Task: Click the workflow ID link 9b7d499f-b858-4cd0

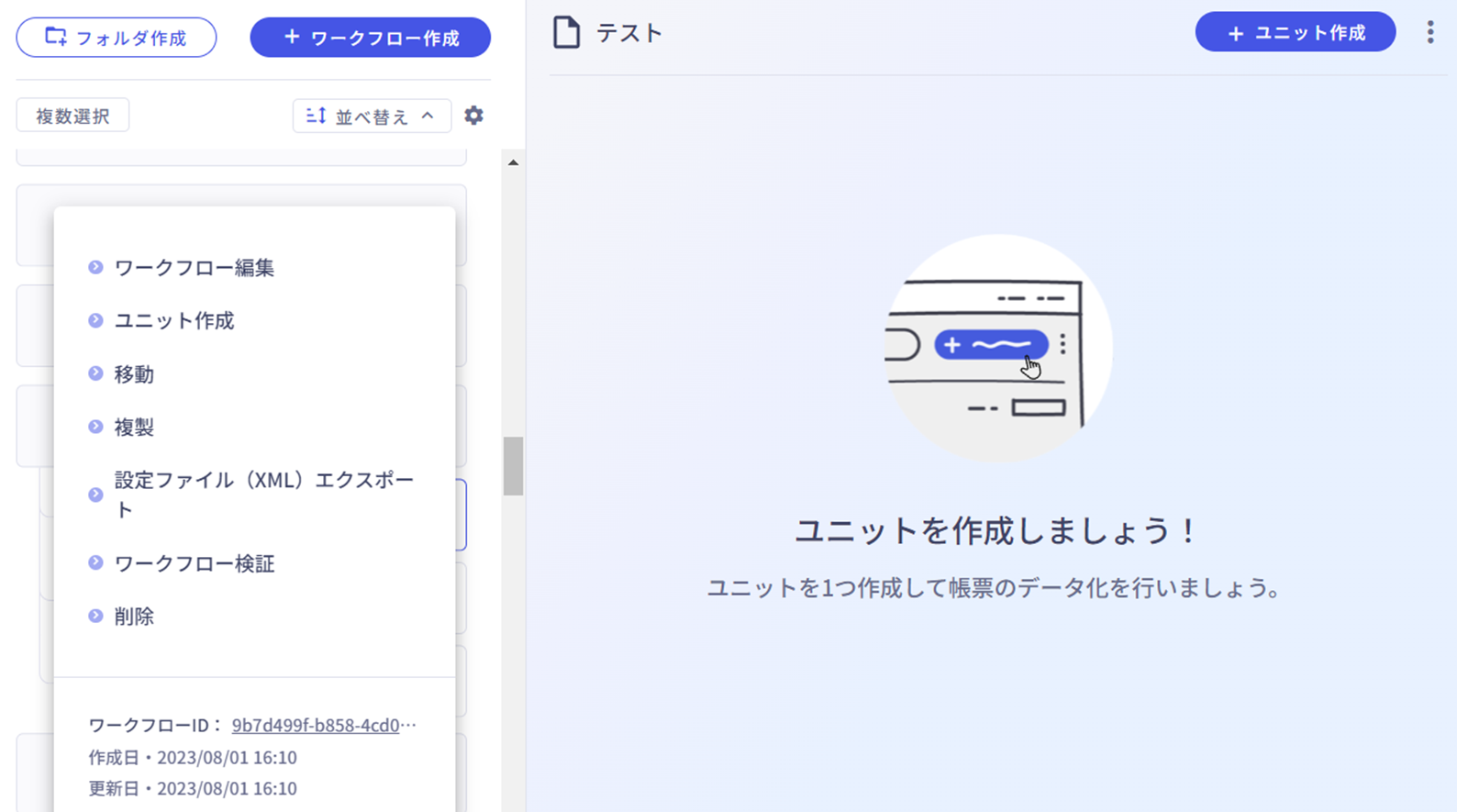Action: (317, 725)
